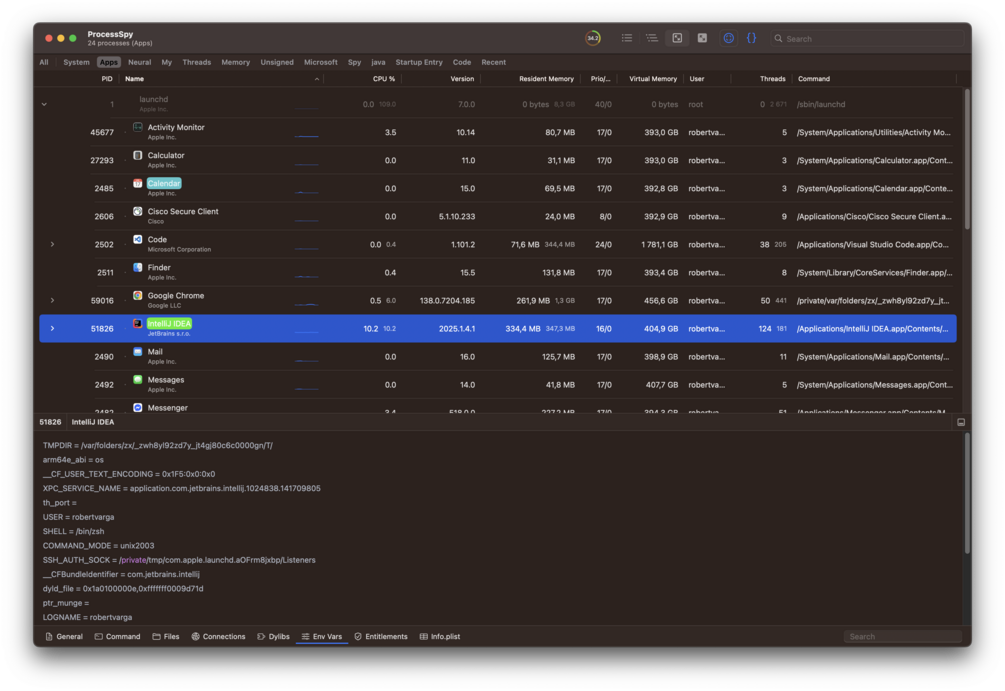This screenshot has width=1005, height=691.
Task: Open the Info.plist detail tab
Action: (x=440, y=637)
